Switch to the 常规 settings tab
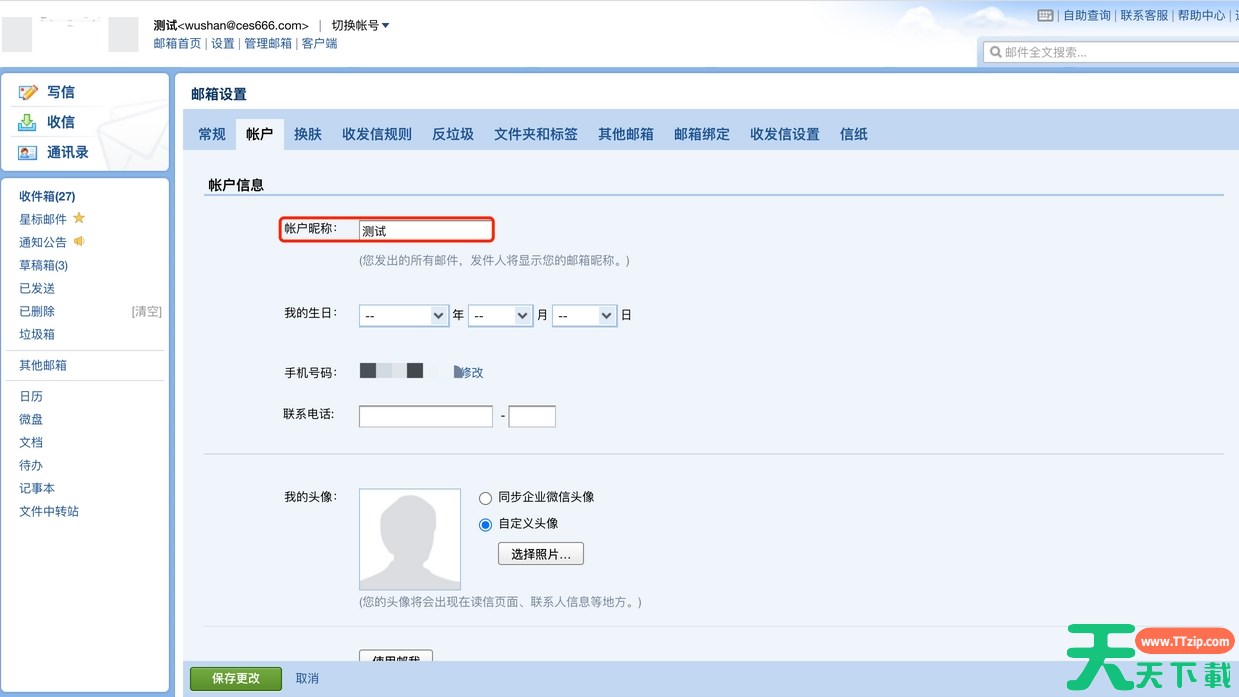Image resolution: width=1239 pixels, height=697 pixels. (211, 133)
